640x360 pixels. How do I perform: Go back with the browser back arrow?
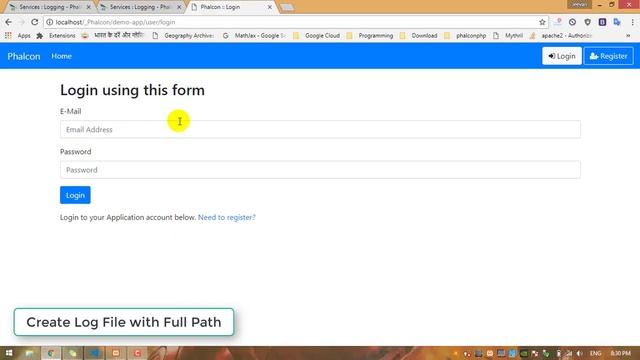[x=9, y=22]
